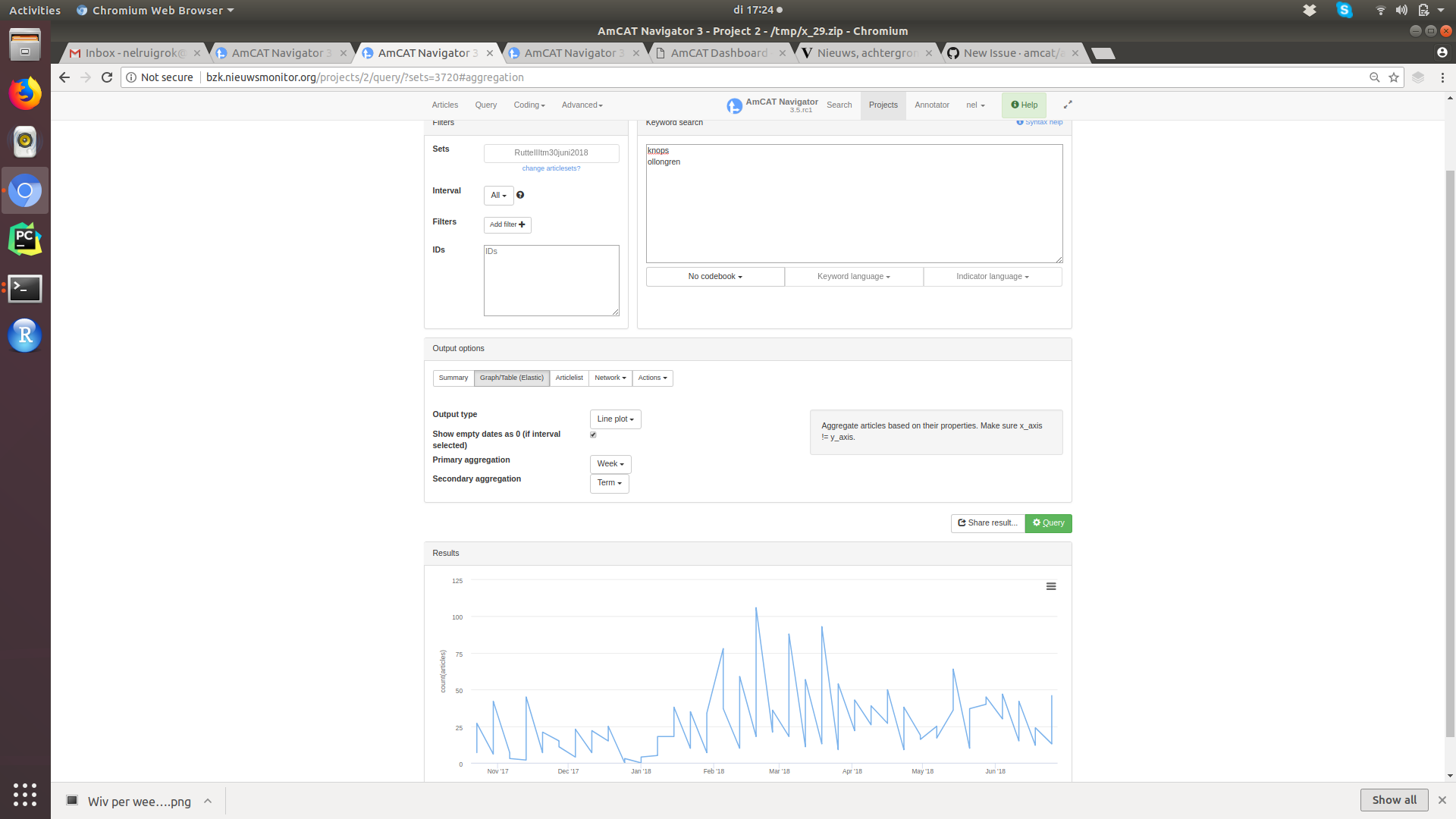Viewport: 1456px width, 819px height.
Task: Open the Actions output tab menu
Action: [652, 378]
